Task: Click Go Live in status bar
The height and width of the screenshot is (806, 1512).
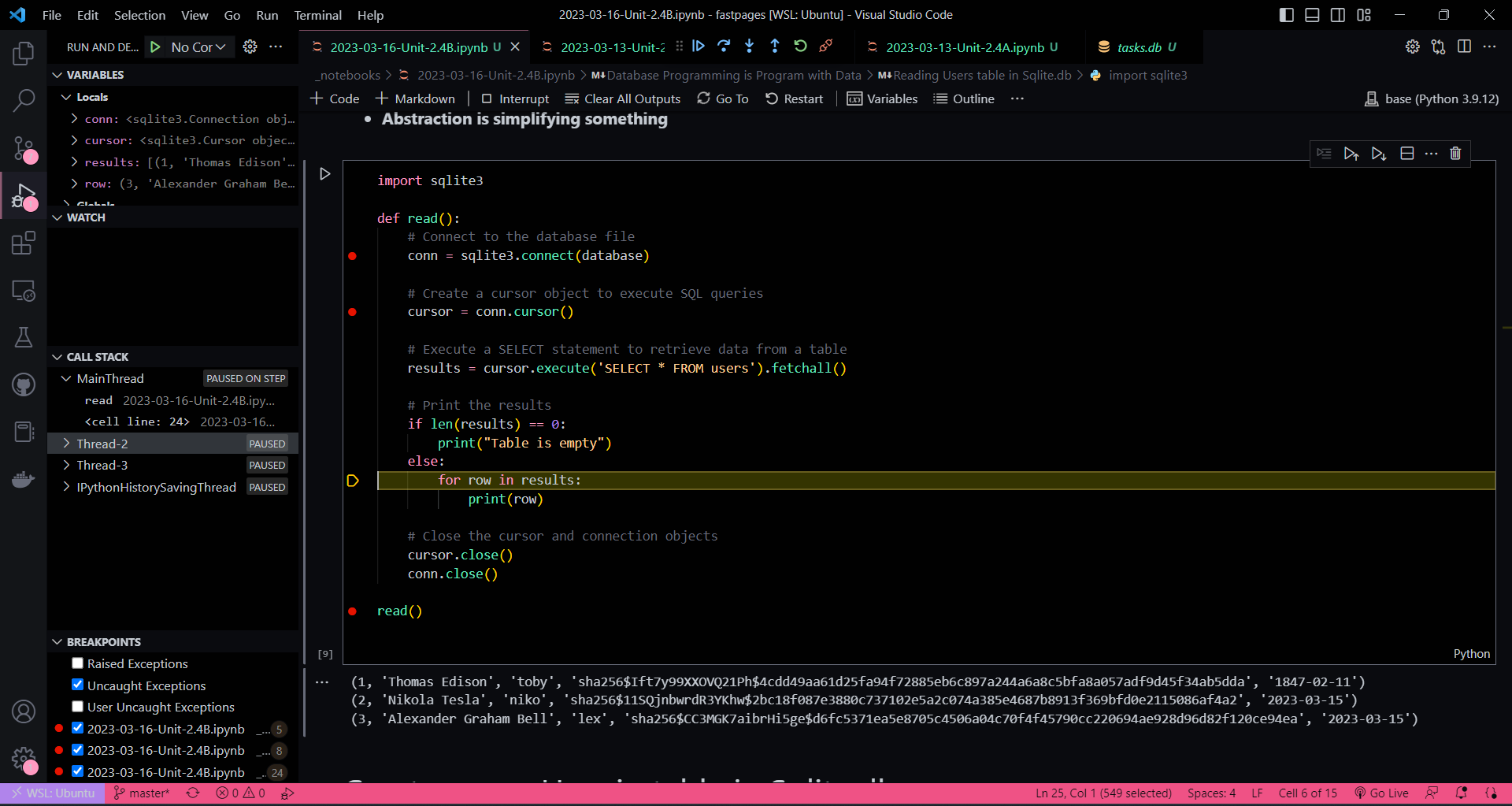Action: coord(1381,793)
